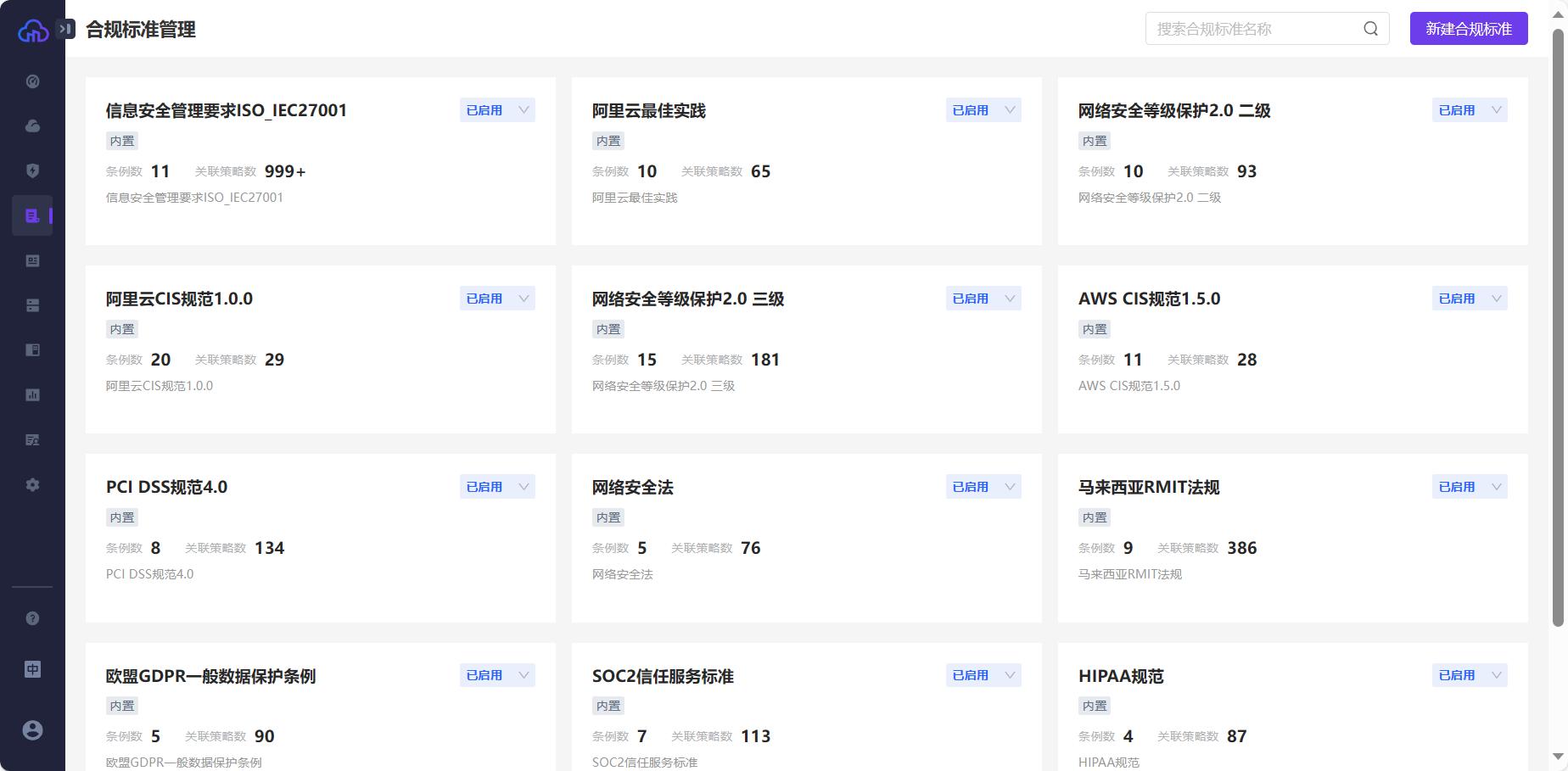Screen dimensions: 1568x771
Task: Open status dropdown for 阿里云CIS规范1.0.0
Action: pos(497,299)
